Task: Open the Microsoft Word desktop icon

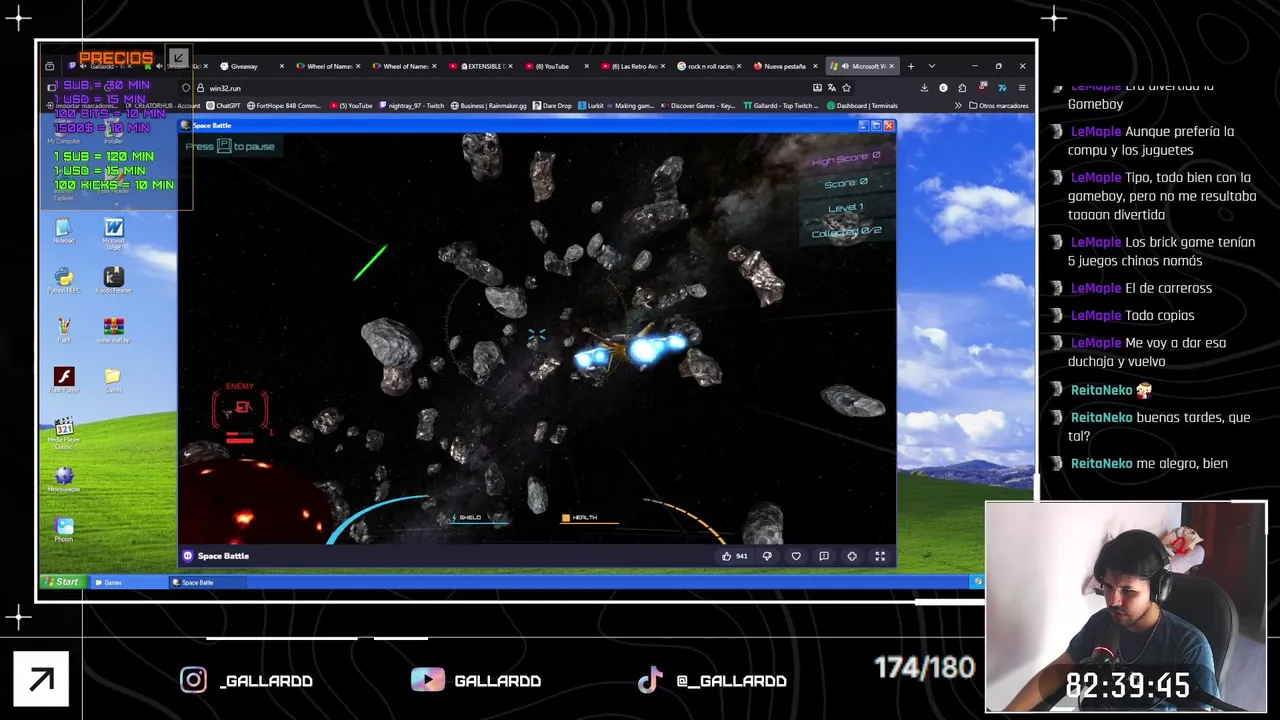Action: [114, 232]
